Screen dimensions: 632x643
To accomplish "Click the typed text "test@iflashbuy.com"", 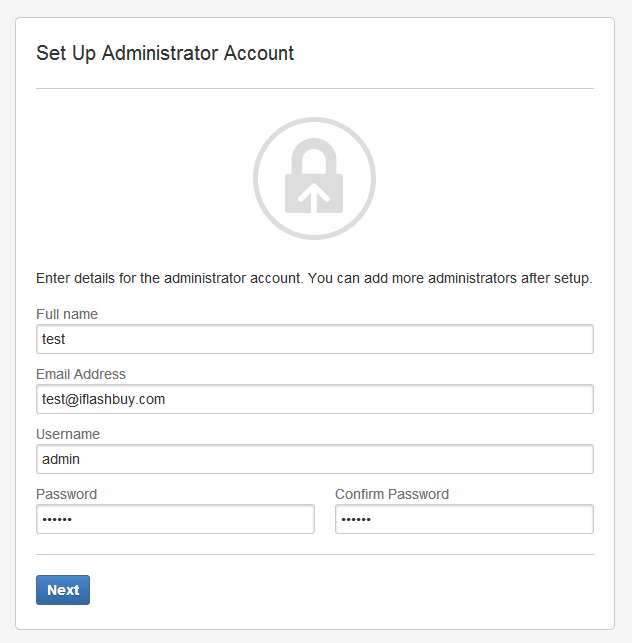I will 103,399.
